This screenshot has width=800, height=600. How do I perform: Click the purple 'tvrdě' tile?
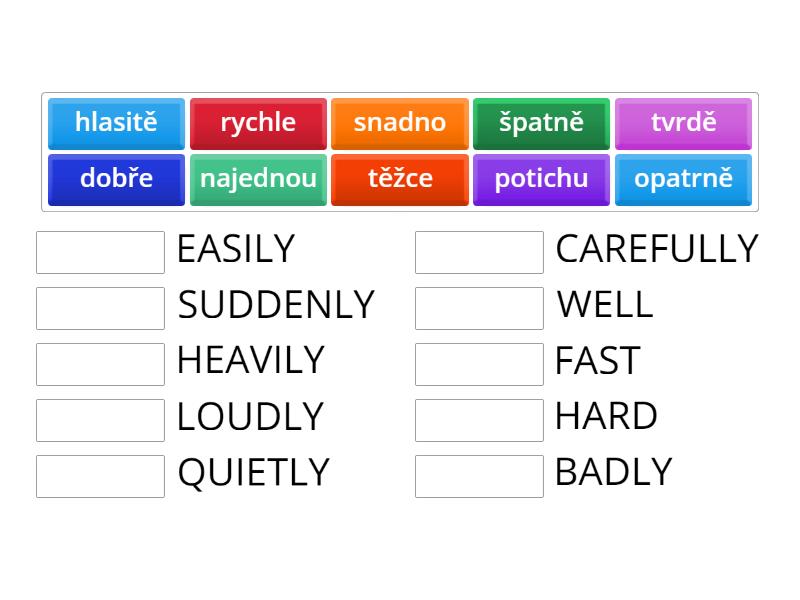pos(683,123)
